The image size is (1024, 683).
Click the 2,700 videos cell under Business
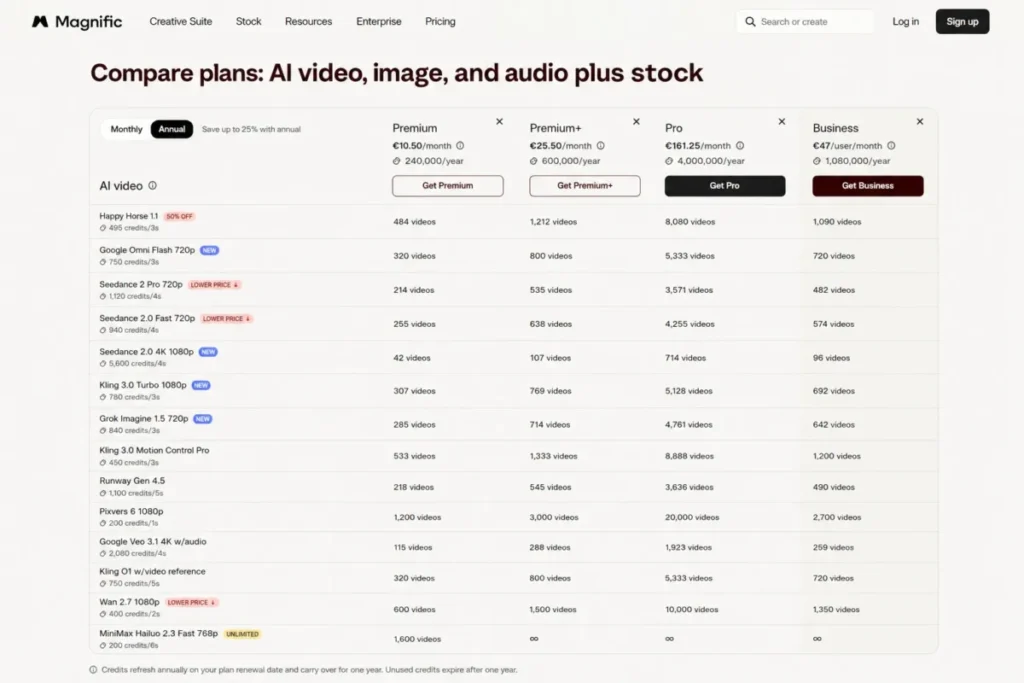(837, 517)
